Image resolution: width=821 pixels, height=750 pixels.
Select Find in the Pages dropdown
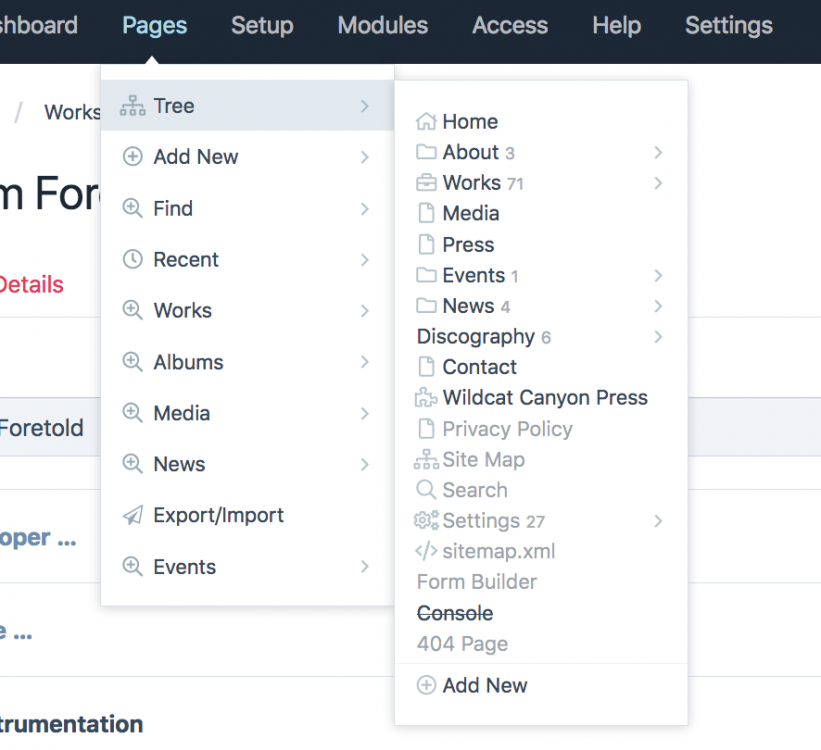point(173,208)
